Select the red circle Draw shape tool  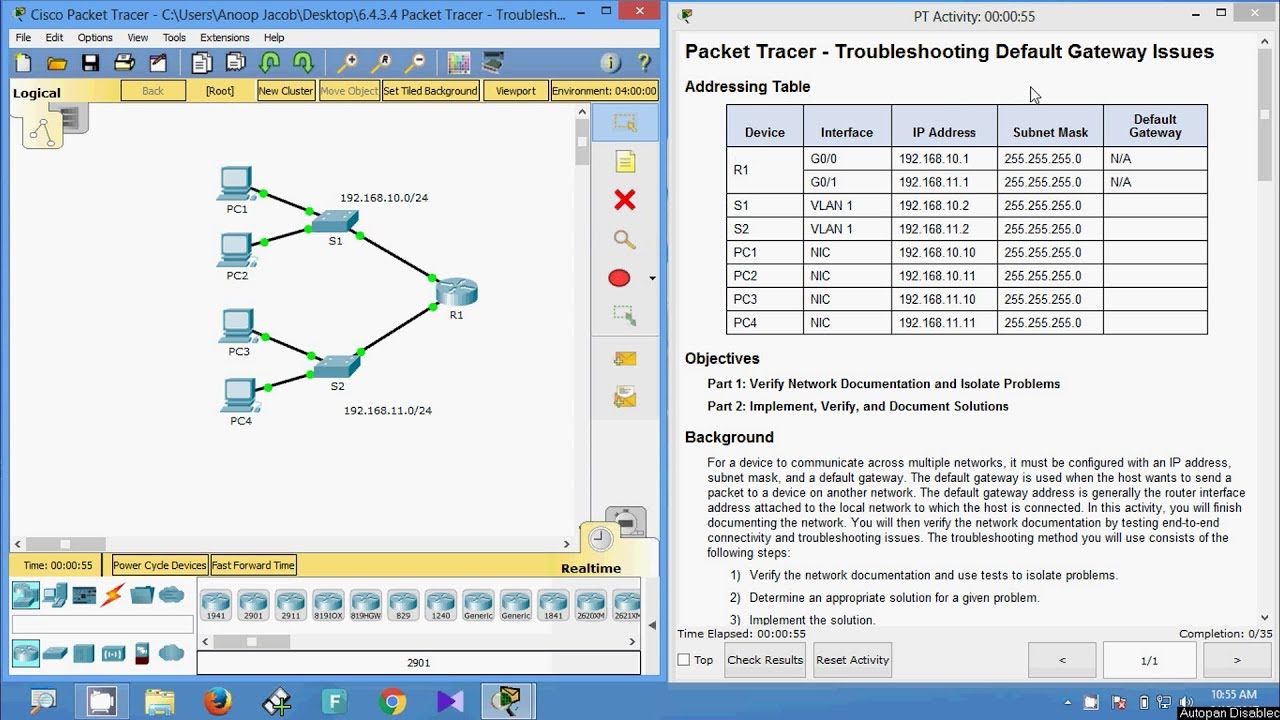tap(619, 278)
